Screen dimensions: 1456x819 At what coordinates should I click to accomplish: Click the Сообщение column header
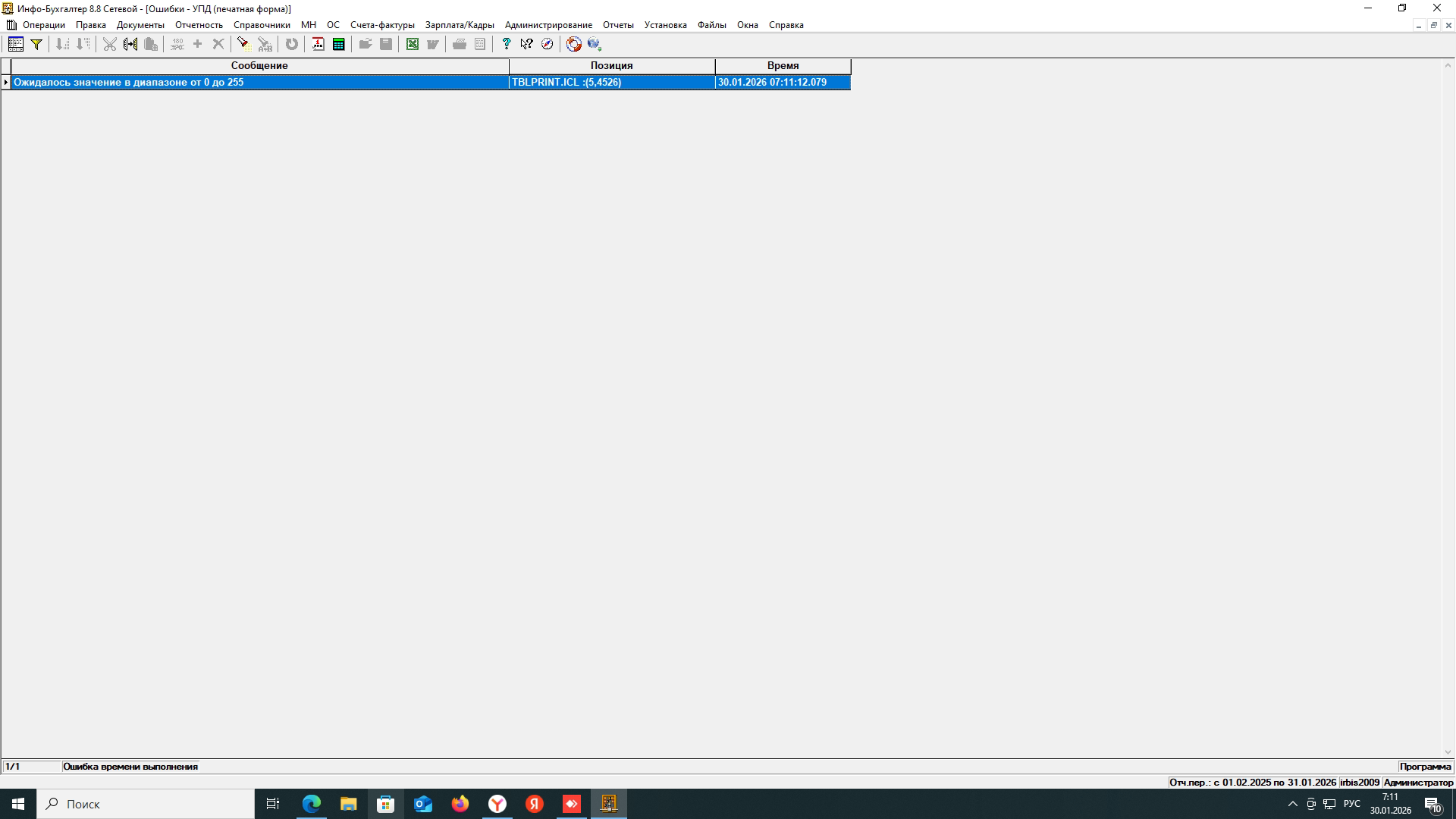pos(259,66)
